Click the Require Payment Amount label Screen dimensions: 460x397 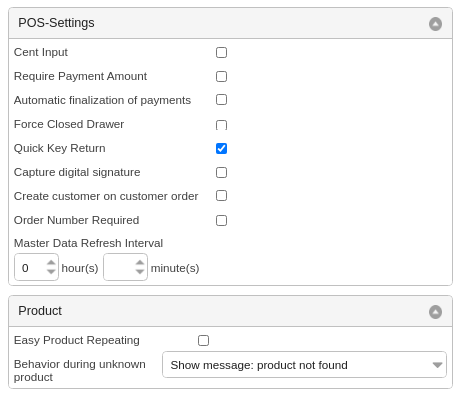(x=80, y=76)
